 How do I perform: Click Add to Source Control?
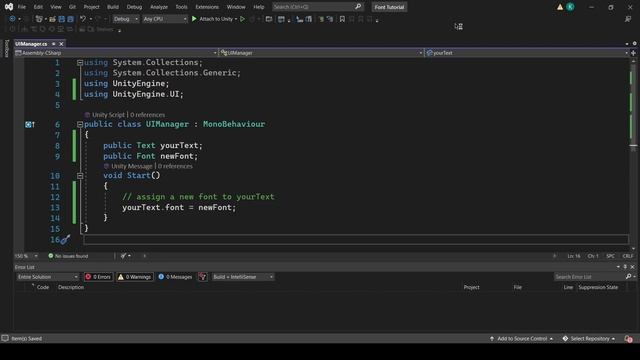522,339
